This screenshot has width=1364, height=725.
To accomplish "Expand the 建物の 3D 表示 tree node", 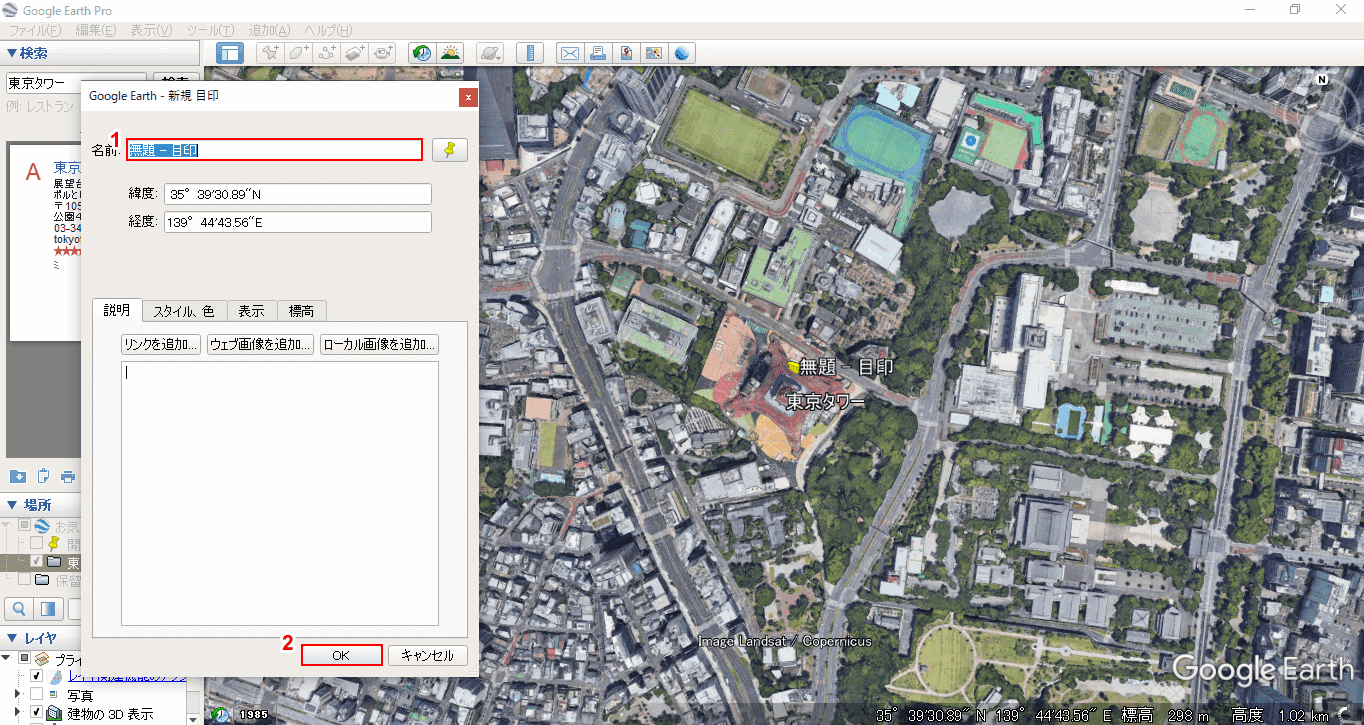I will pyautogui.click(x=17, y=713).
